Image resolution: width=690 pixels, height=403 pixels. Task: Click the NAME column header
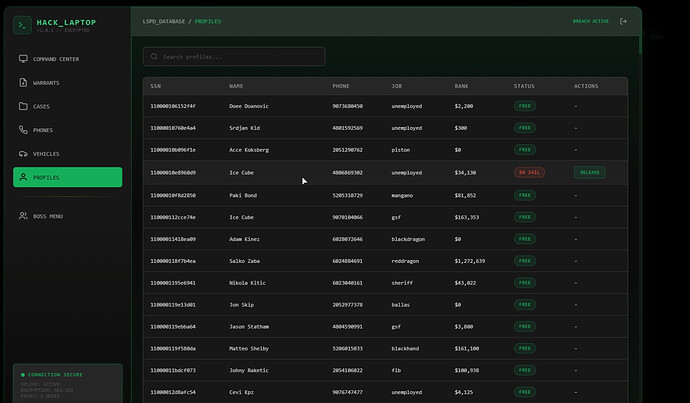[236, 86]
